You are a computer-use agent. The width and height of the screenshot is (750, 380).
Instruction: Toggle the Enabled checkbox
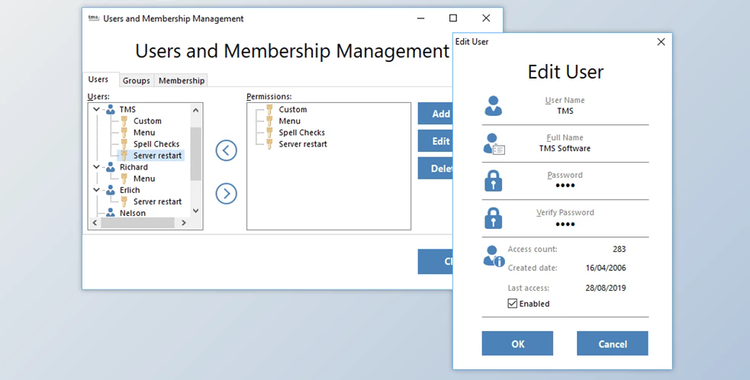pyautogui.click(x=512, y=303)
